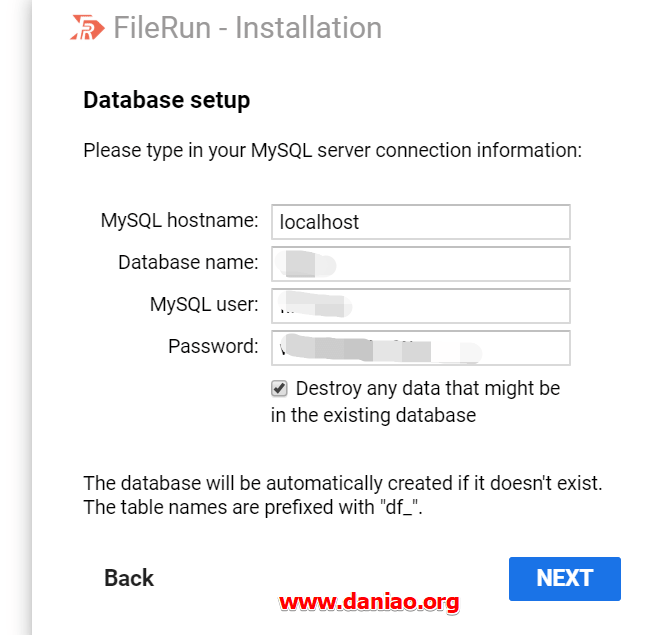Click the "MySQL user:" label
This screenshot has width=658, height=635.
pyautogui.click(x=204, y=304)
